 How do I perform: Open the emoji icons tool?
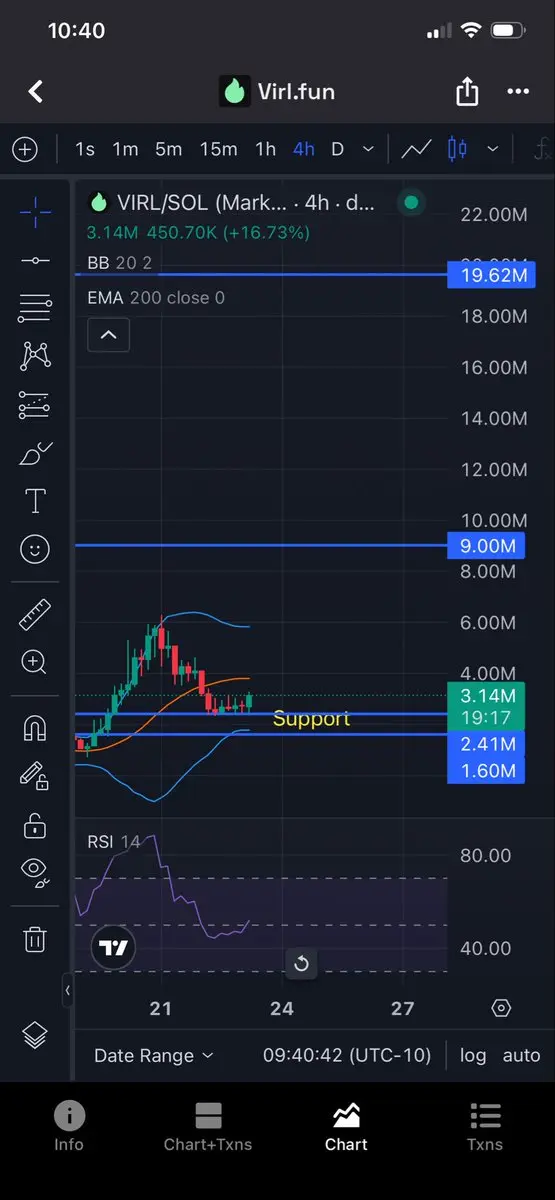[x=35, y=549]
